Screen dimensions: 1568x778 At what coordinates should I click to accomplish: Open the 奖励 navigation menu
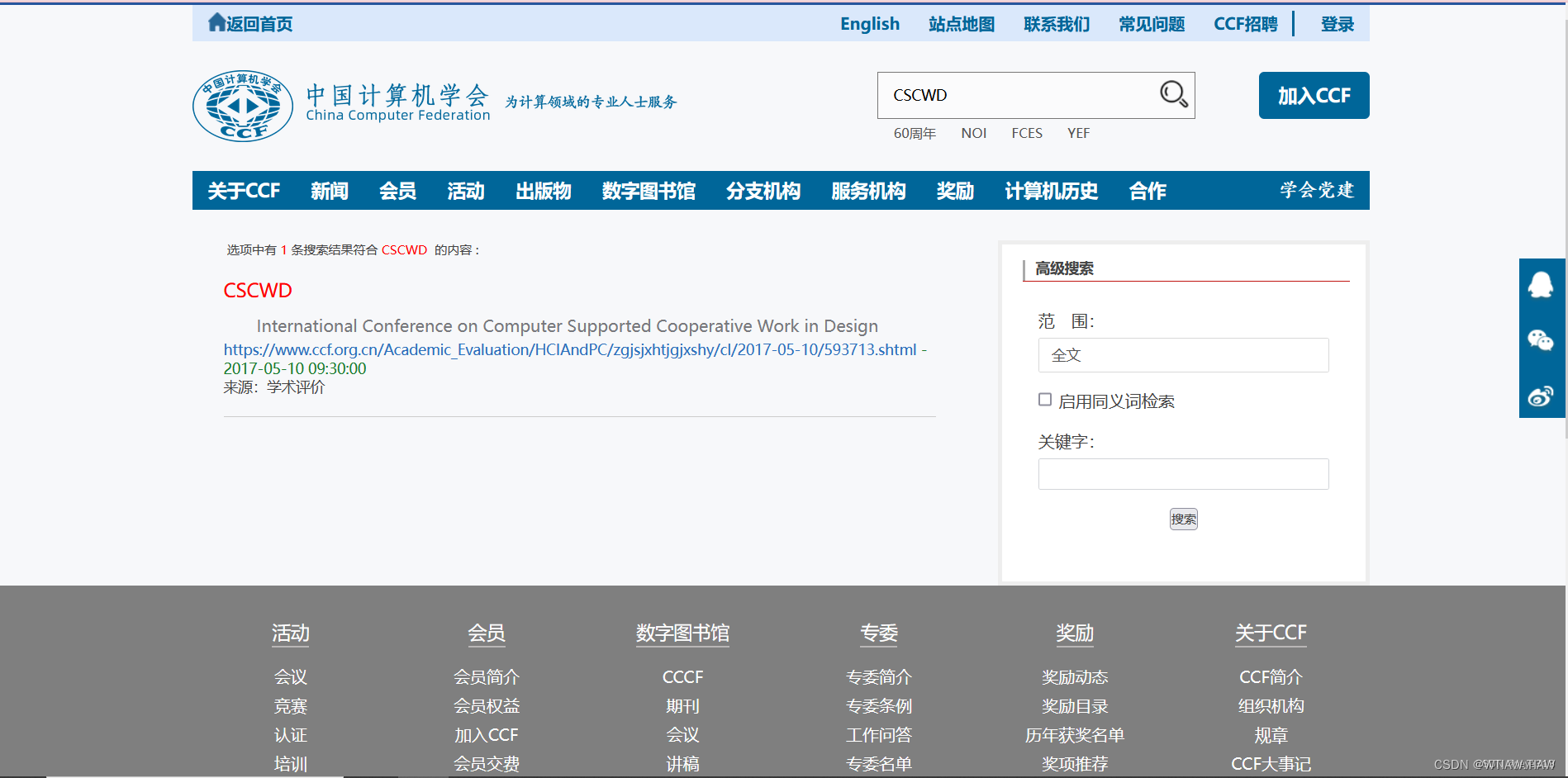pos(955,191)
